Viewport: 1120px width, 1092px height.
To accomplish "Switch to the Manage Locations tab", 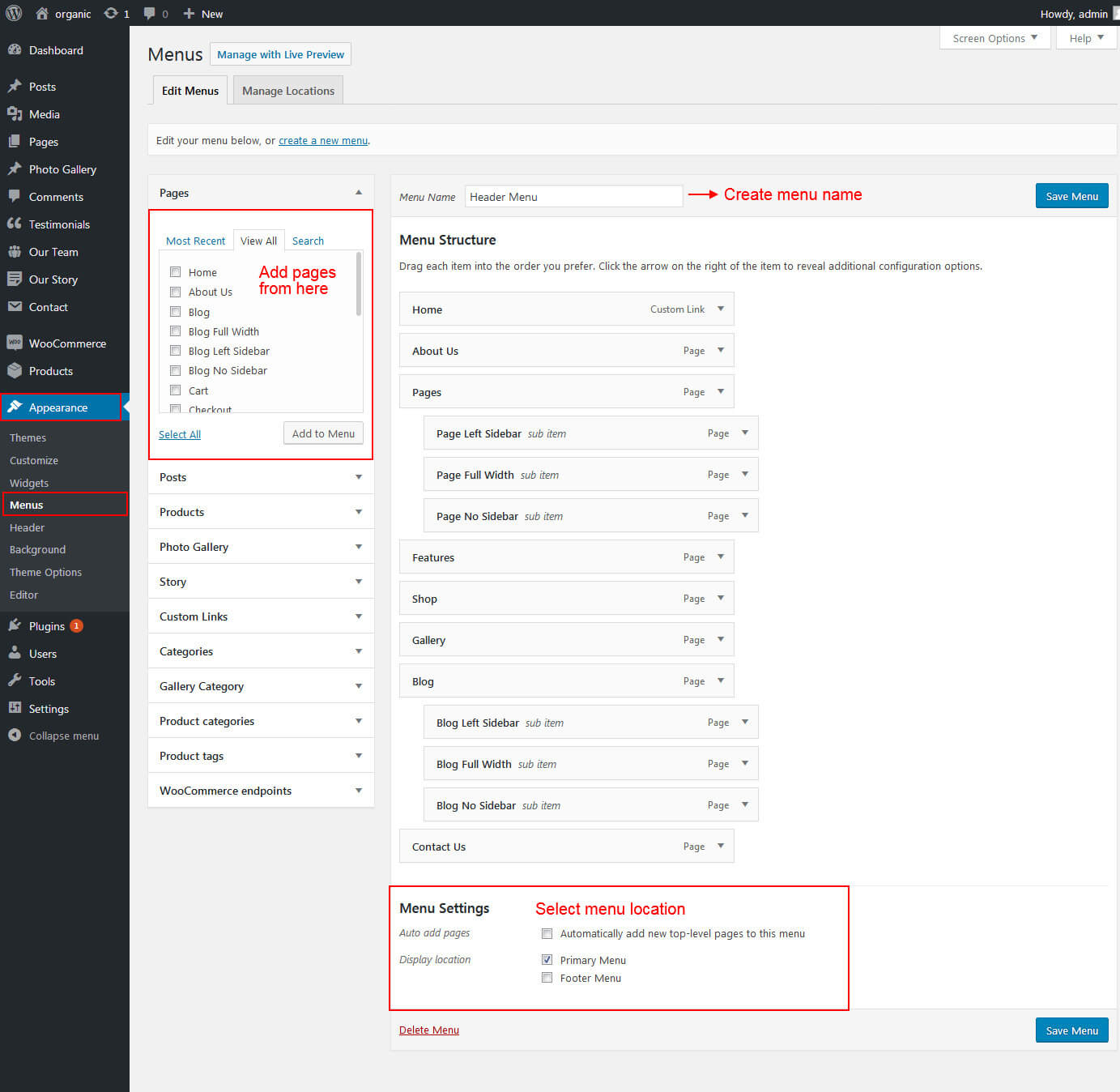I will tap(288, 90).
